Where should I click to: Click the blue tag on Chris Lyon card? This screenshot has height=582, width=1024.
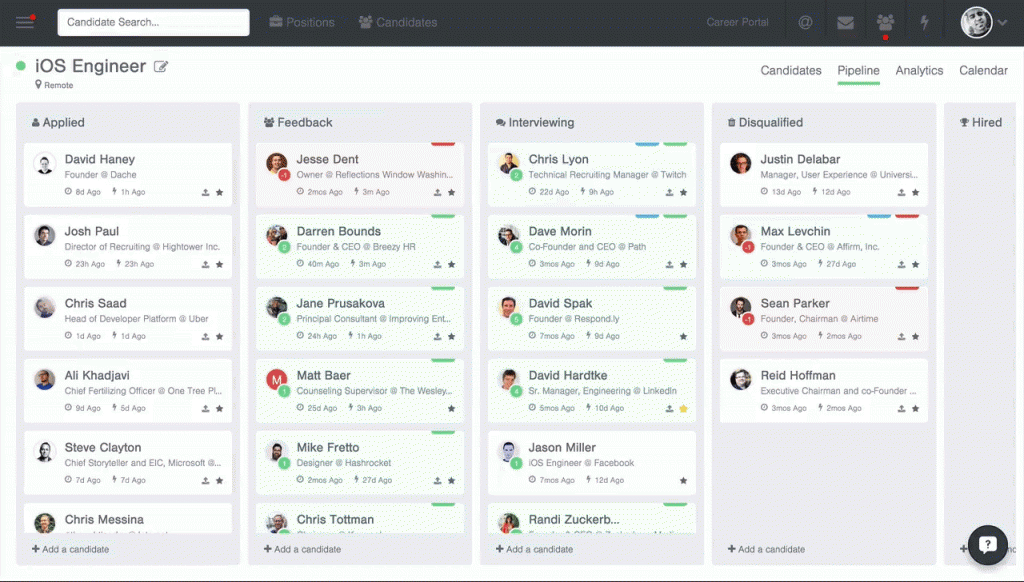647,144
